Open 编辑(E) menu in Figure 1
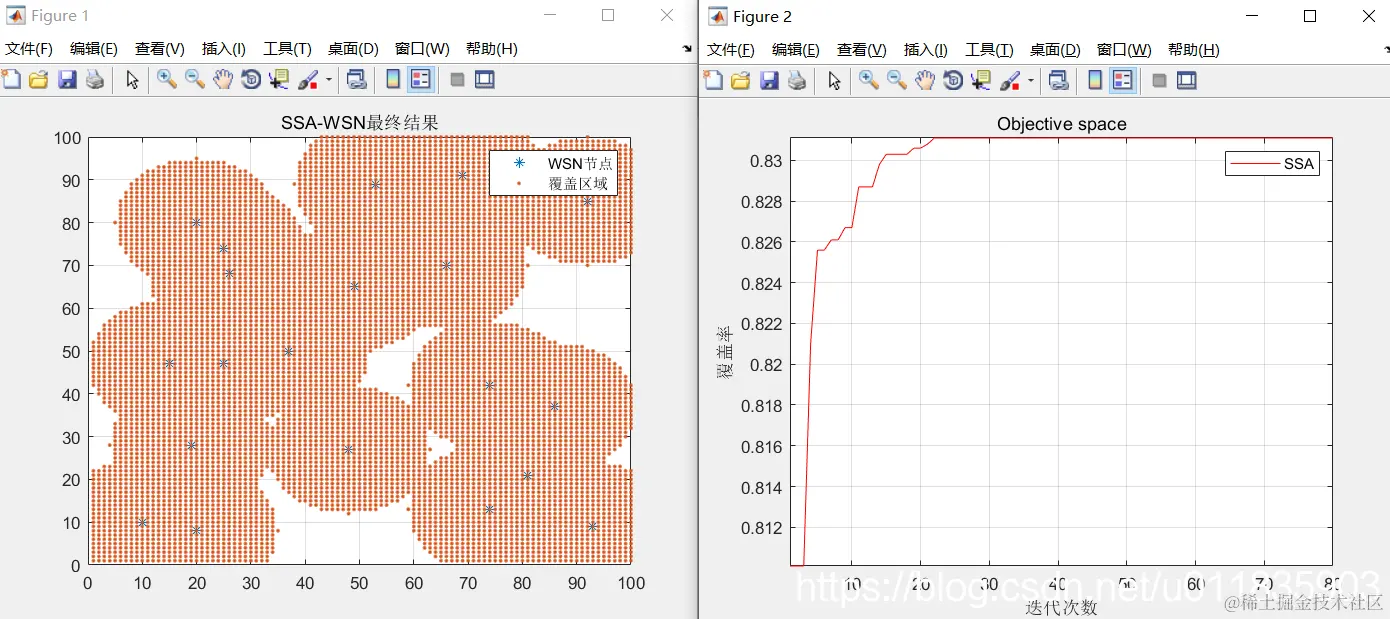This screenshot has width=1390, height=619. coord(94,49)
